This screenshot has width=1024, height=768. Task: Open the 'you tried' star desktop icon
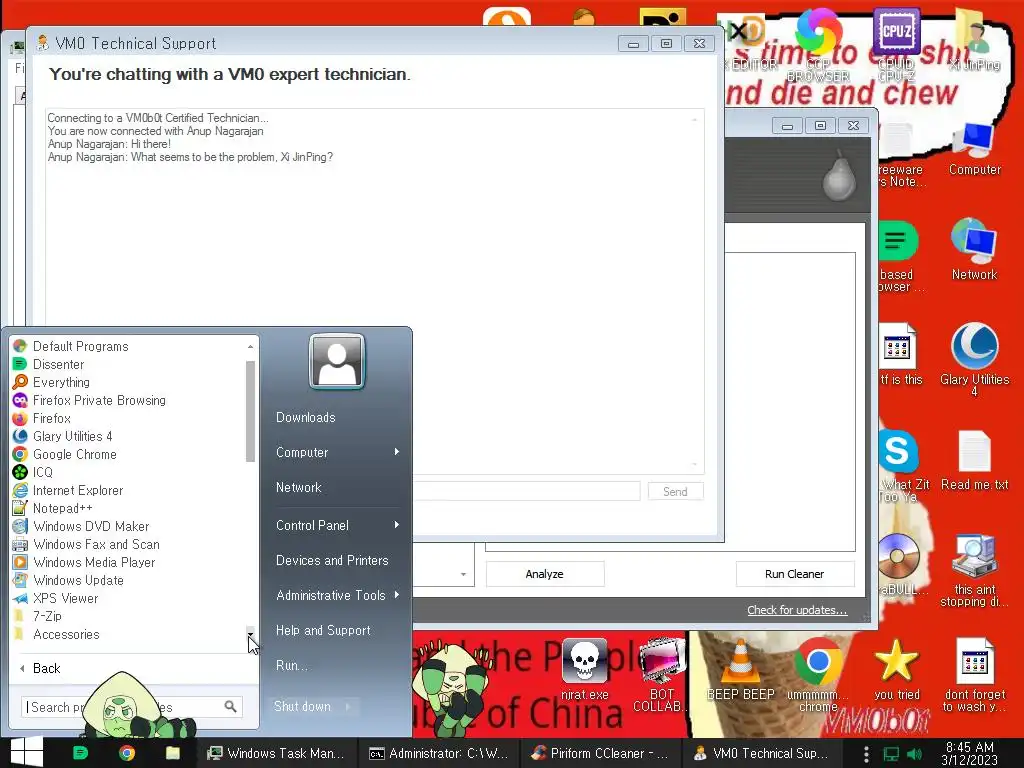[896, 669]
